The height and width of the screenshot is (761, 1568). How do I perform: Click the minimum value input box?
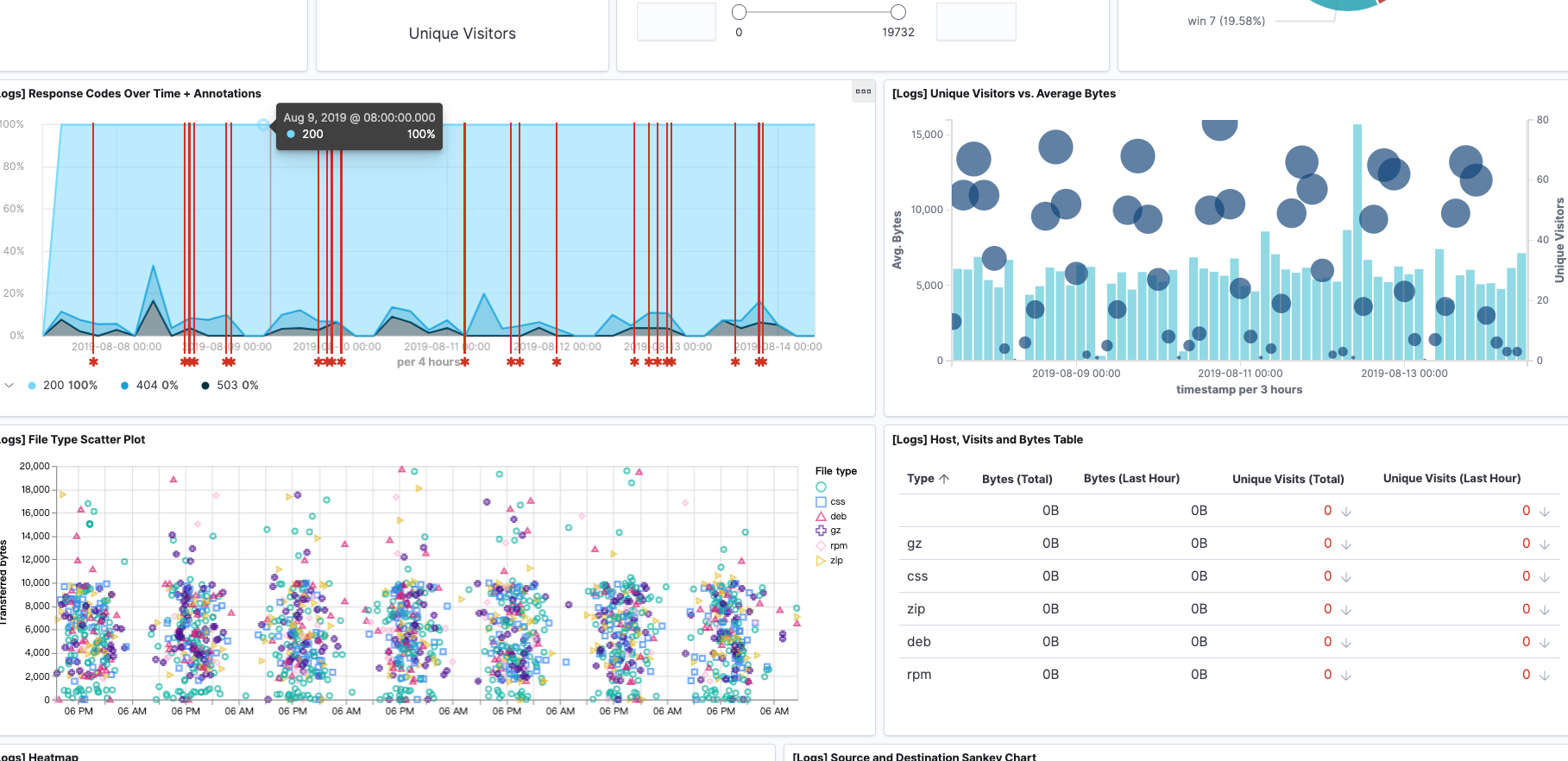tap(677, 22)
